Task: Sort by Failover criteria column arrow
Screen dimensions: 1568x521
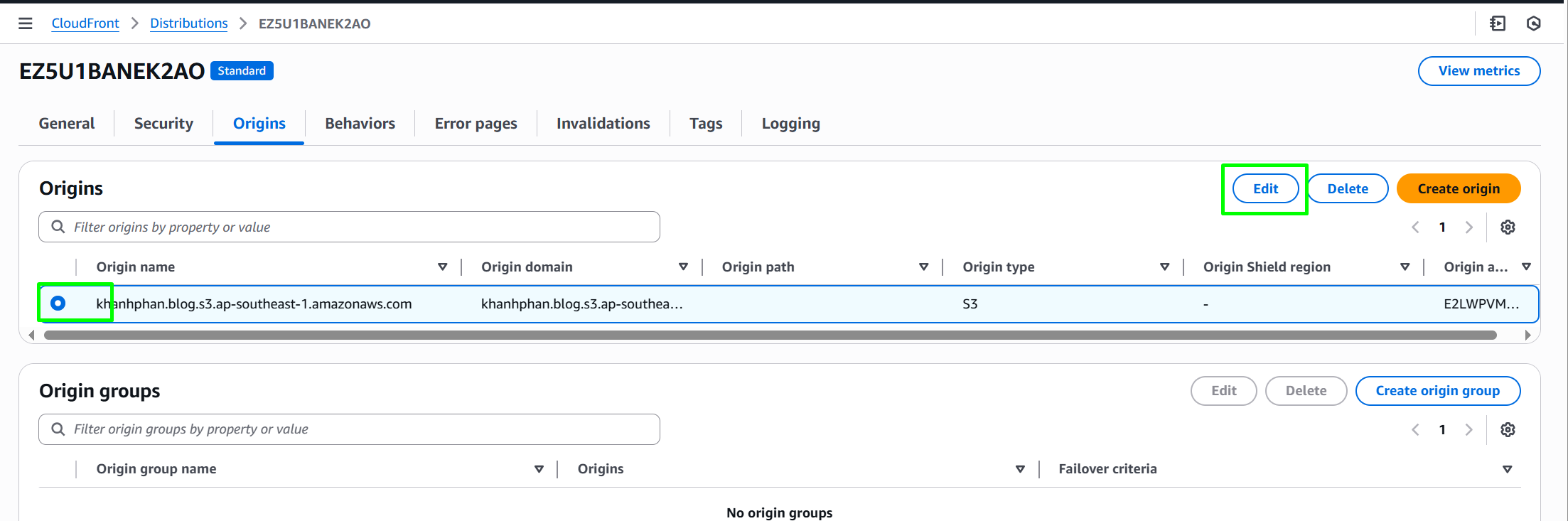Action: [1507, 469]
